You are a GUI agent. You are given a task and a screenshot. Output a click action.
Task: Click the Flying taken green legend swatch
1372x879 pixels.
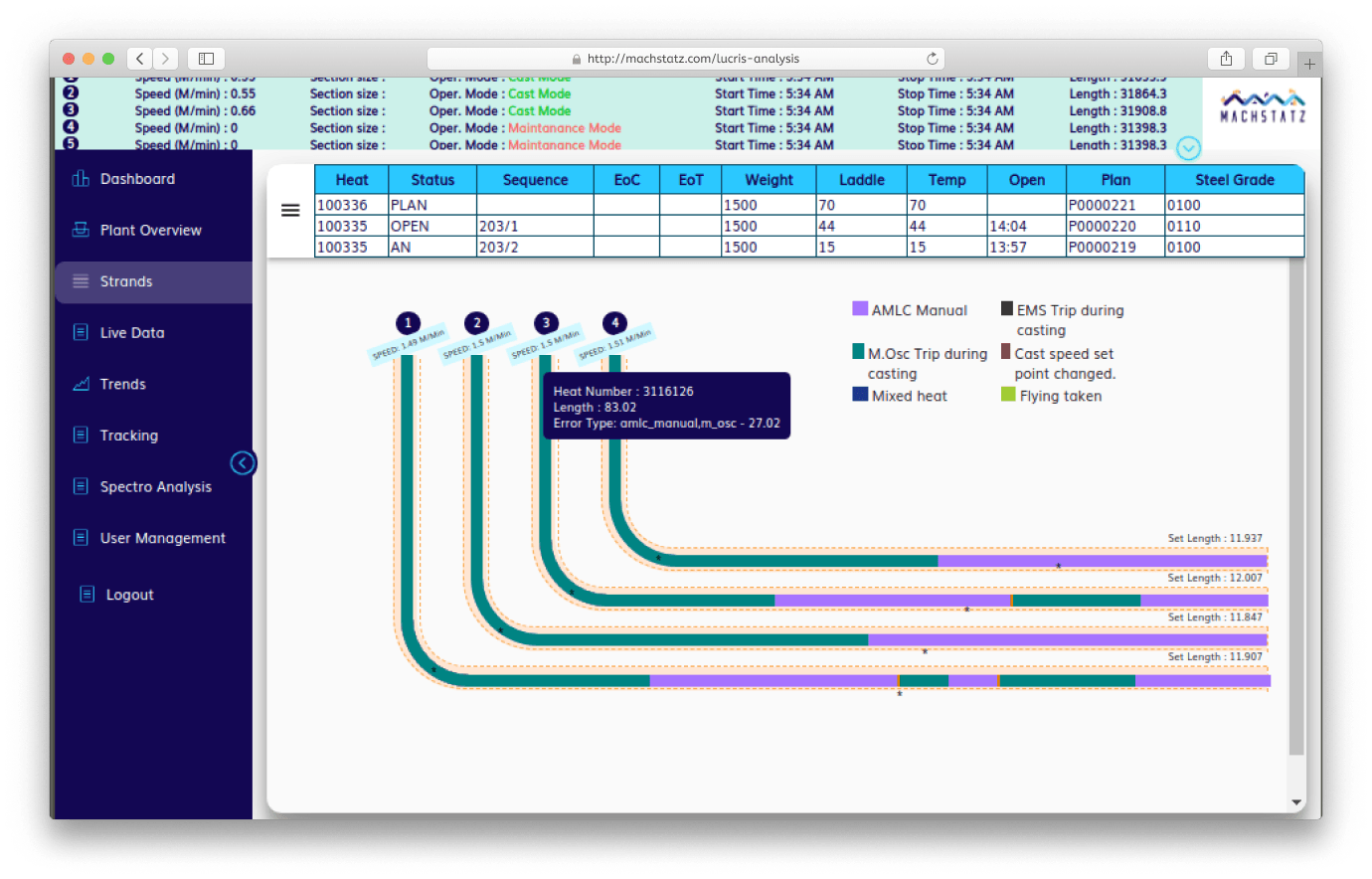pyautogui.click(x=1008, y=395)
